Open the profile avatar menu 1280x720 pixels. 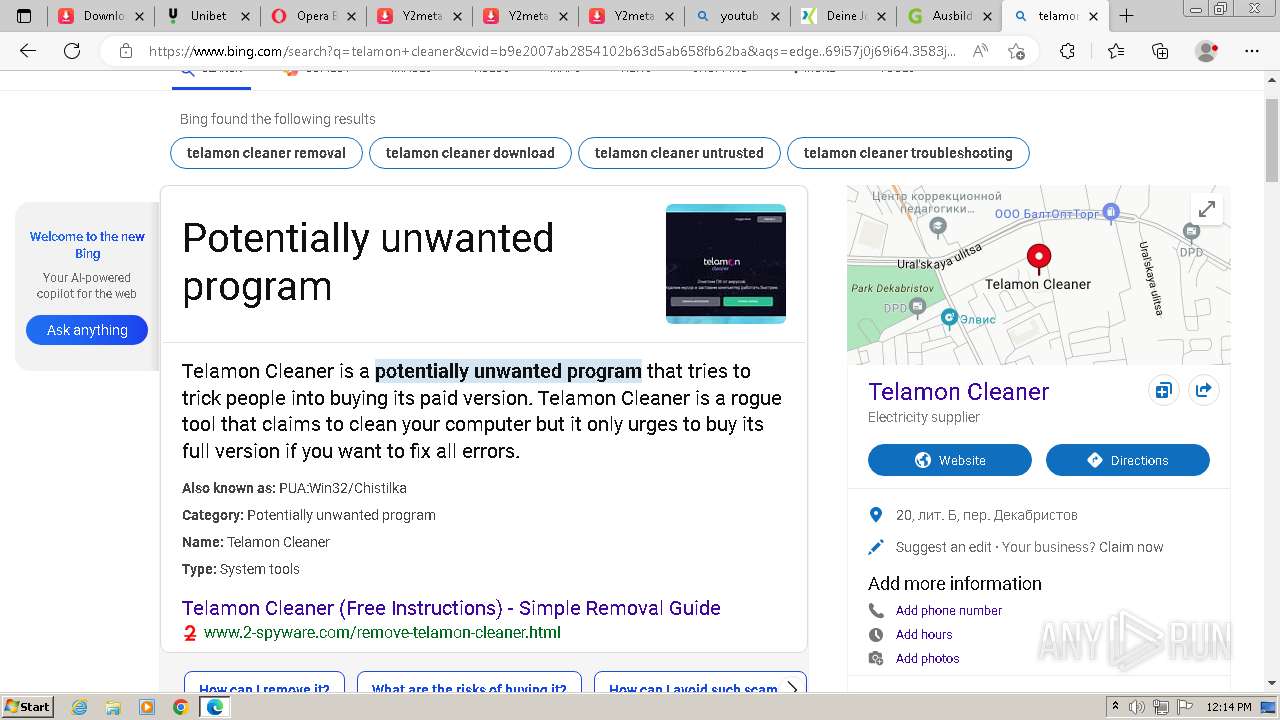point(1207,51)
